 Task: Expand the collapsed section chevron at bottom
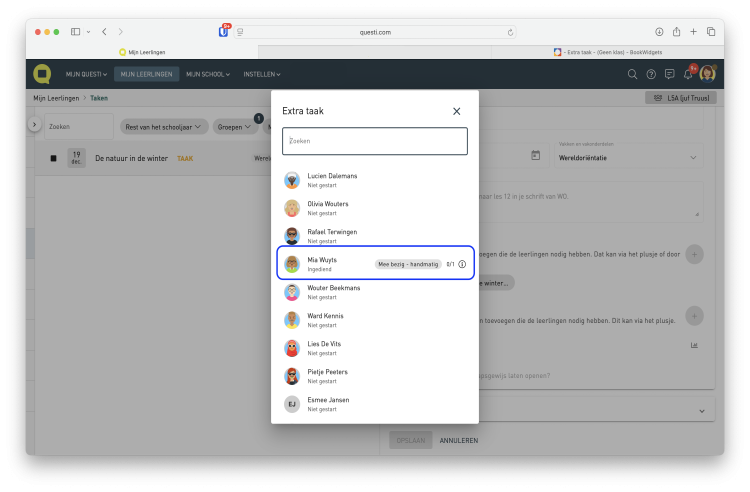pos(702,411)
